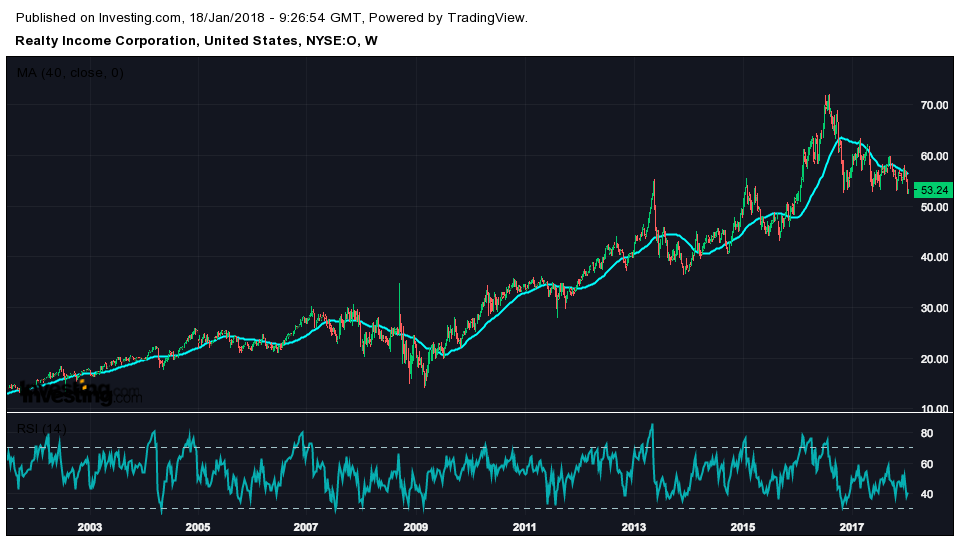Click the RSI 80 axis value
Screen dimensions: 960x540
[x=927, y=433]
